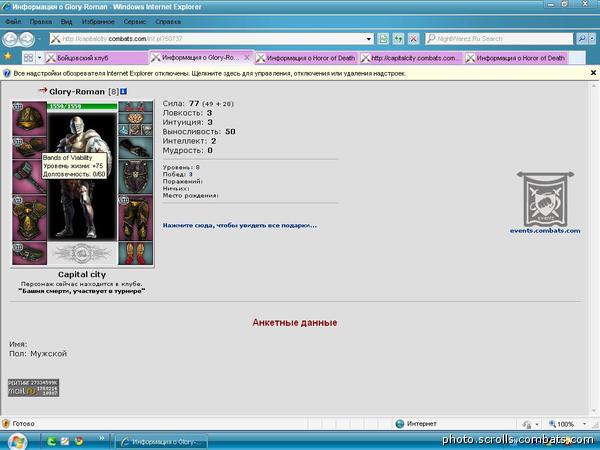Click the green health bar 1559/1559

pos(82,106)
